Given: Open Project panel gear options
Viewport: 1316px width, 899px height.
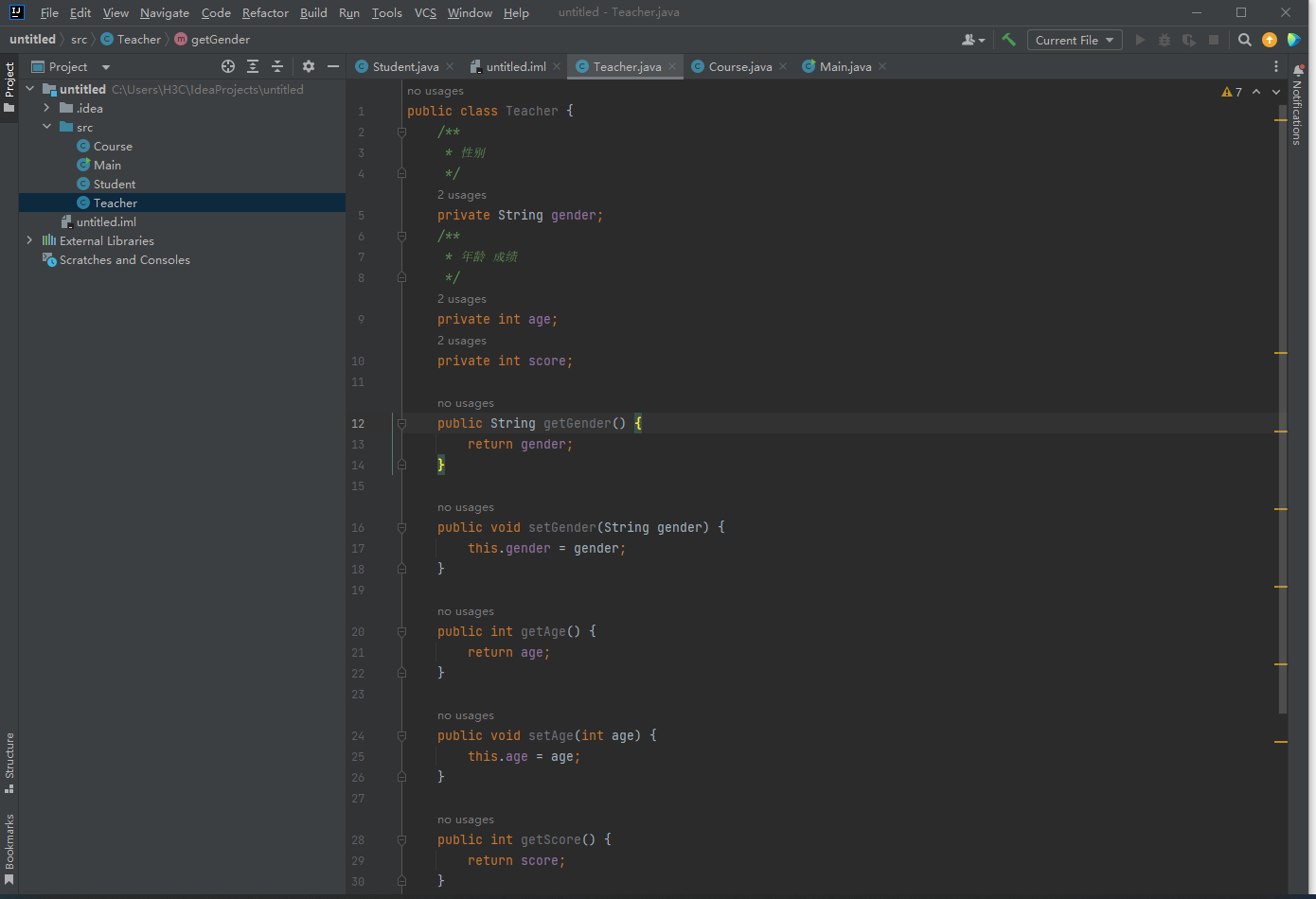Looking at the screenshot, I should tap(309, 66).
